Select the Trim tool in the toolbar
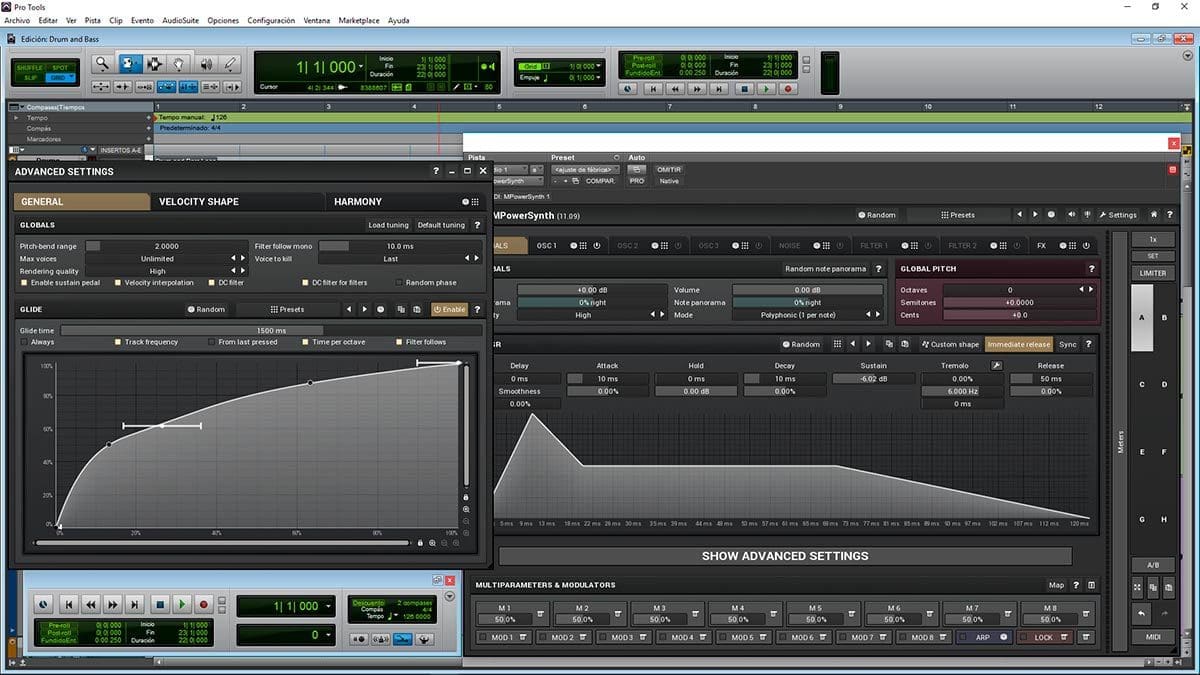1200x675 pixels. [x=130, y=63]
